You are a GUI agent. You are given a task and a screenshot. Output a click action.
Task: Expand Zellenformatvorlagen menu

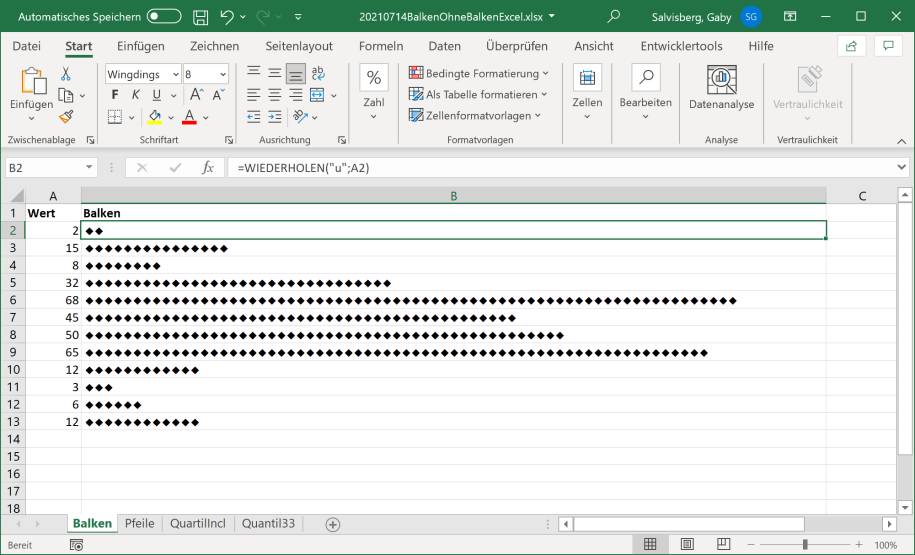[475, 116]
